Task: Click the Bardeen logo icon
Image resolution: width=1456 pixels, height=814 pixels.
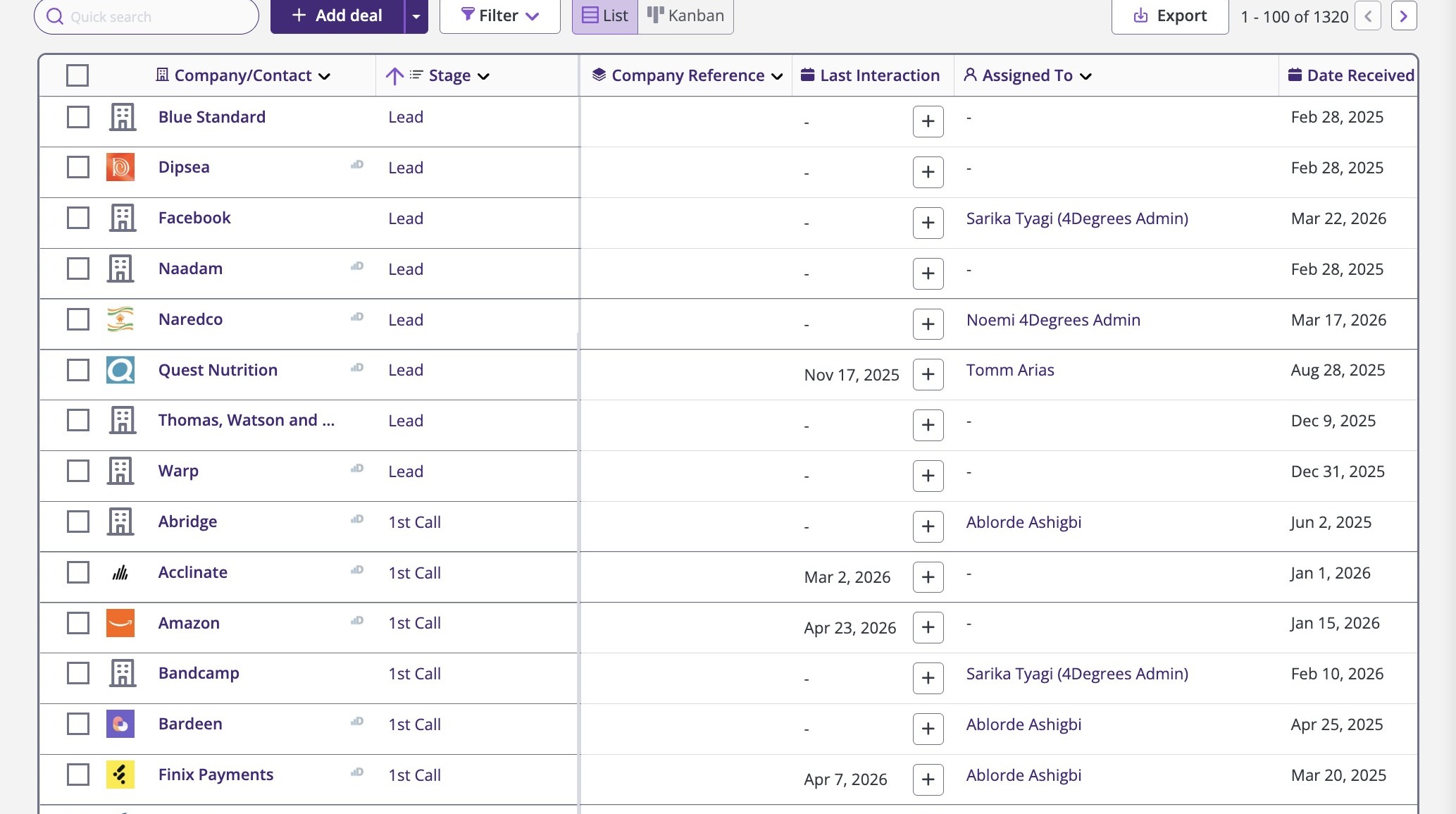Action: click(x=120, y=724)
